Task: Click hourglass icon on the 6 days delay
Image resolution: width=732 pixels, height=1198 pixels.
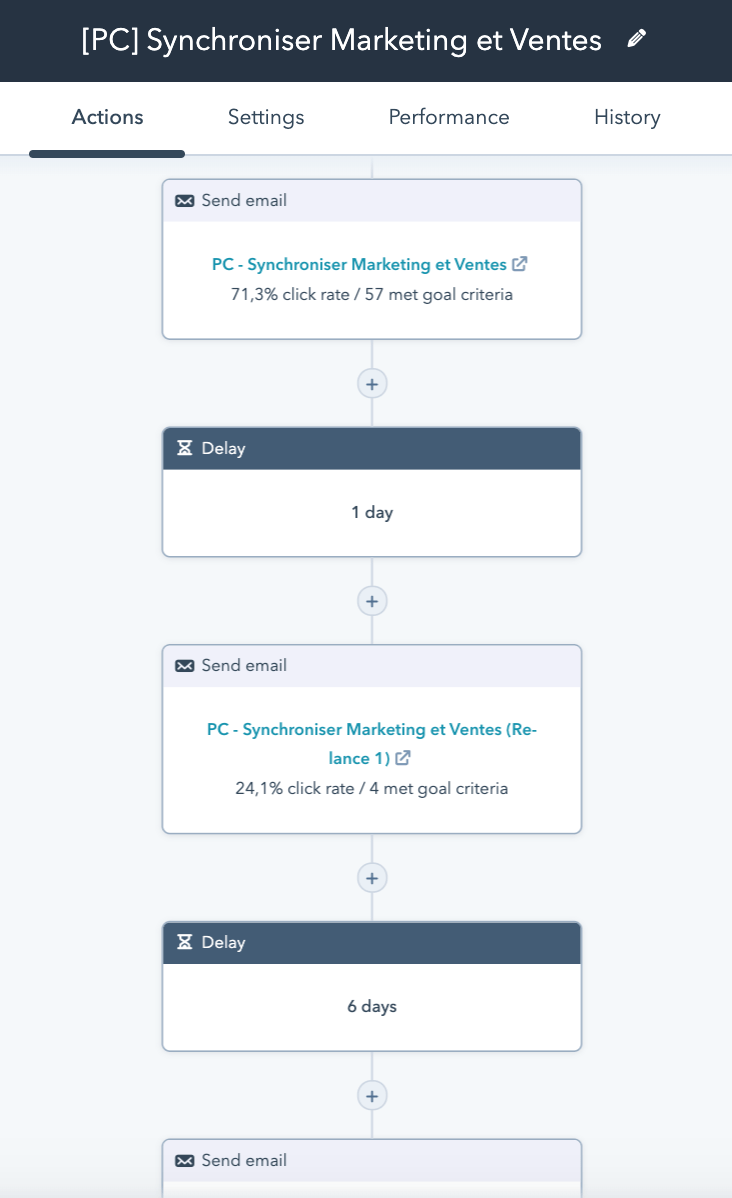Action: (185, 942)
